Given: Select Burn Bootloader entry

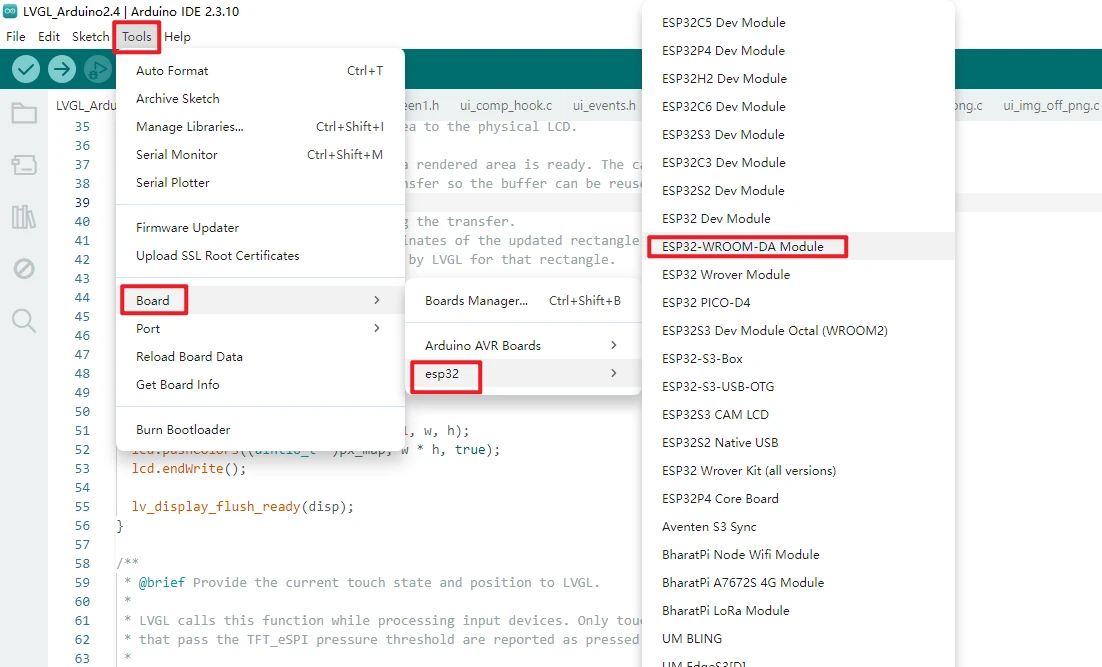Looking at the screenshot, I should 260,429.
